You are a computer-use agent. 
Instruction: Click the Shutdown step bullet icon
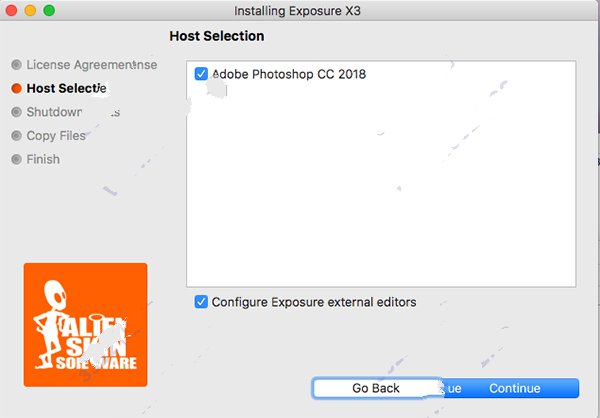16,112
